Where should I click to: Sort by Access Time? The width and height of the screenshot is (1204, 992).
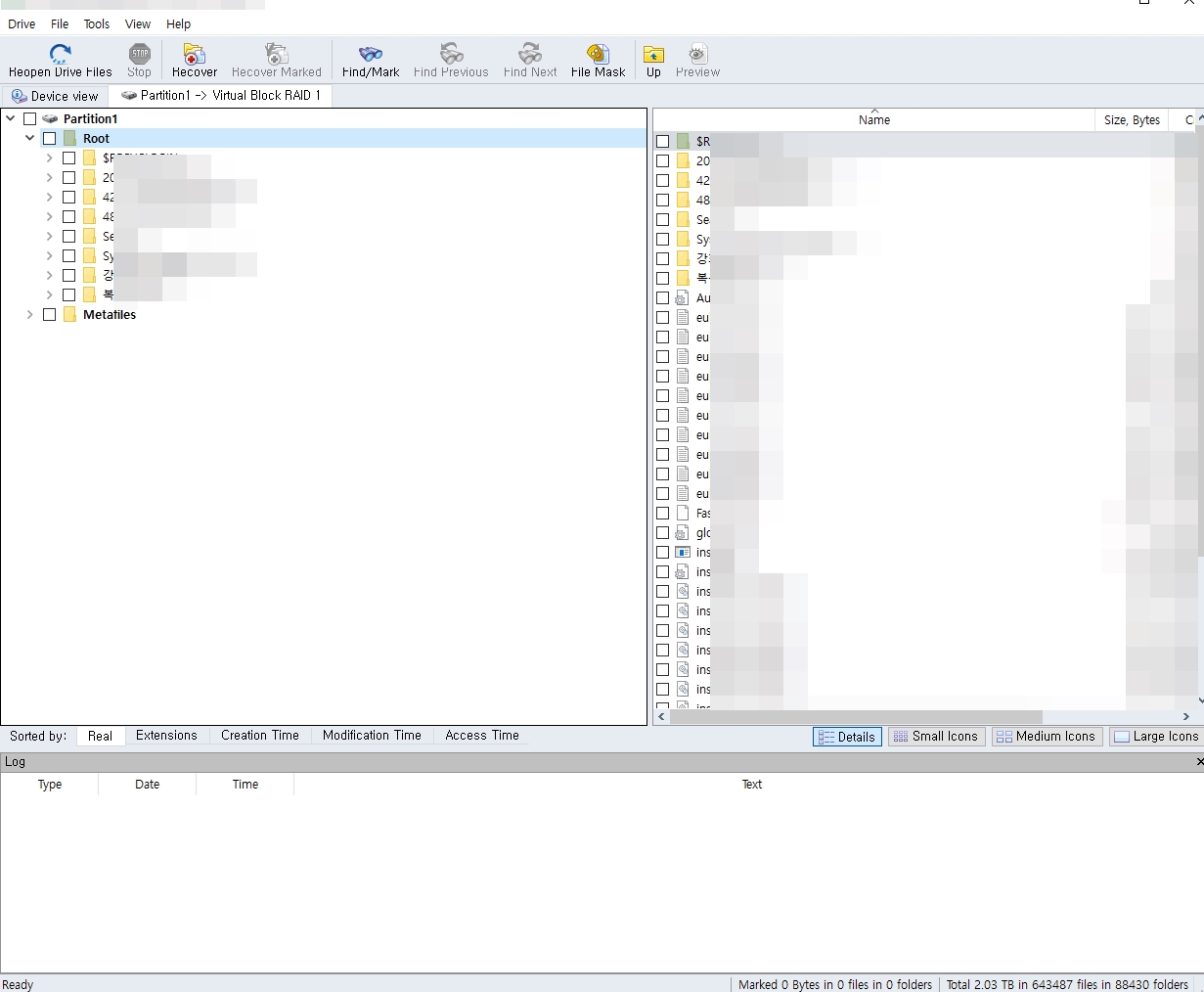click(482, 736)
